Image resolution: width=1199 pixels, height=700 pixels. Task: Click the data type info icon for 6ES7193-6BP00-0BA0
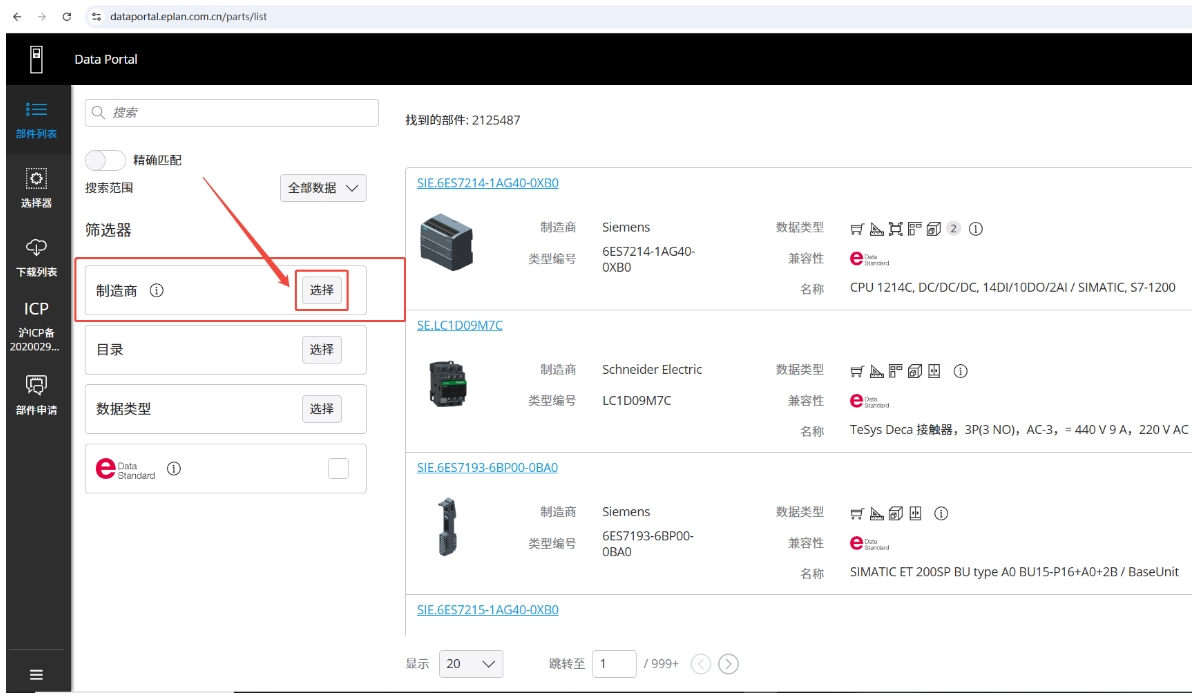941,513
